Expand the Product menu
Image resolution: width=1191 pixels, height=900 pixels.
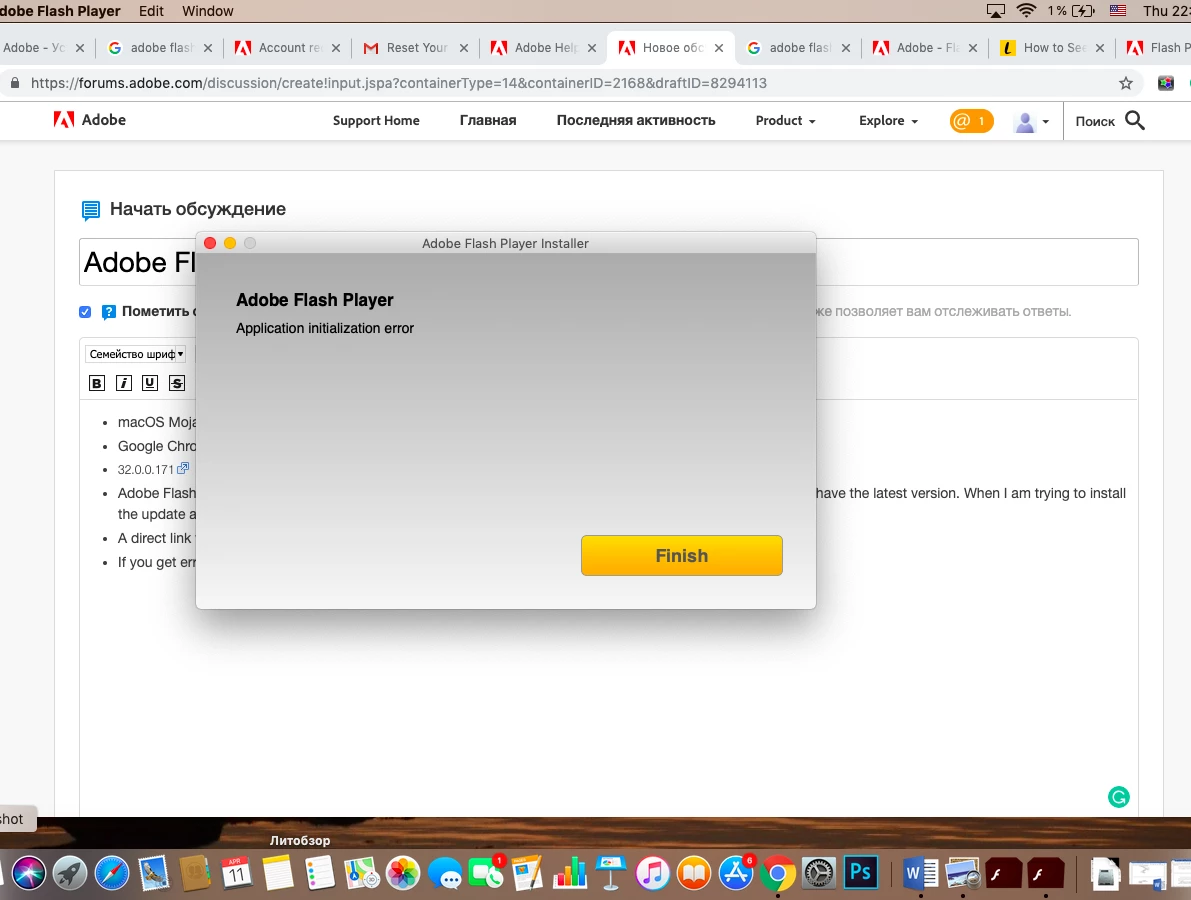785,121
